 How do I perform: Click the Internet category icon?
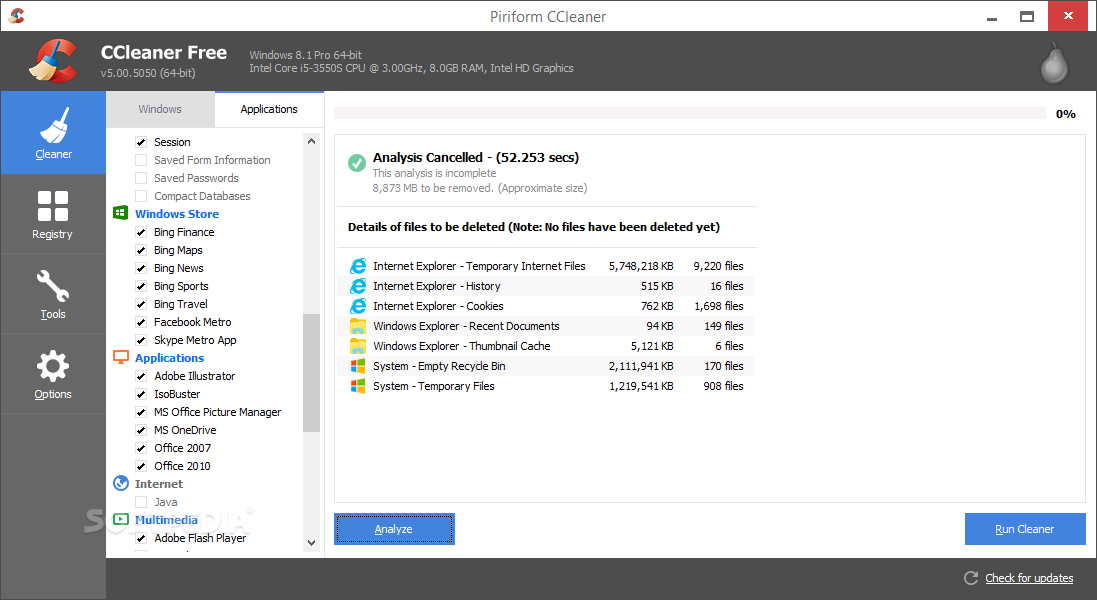tap(120, 483)
